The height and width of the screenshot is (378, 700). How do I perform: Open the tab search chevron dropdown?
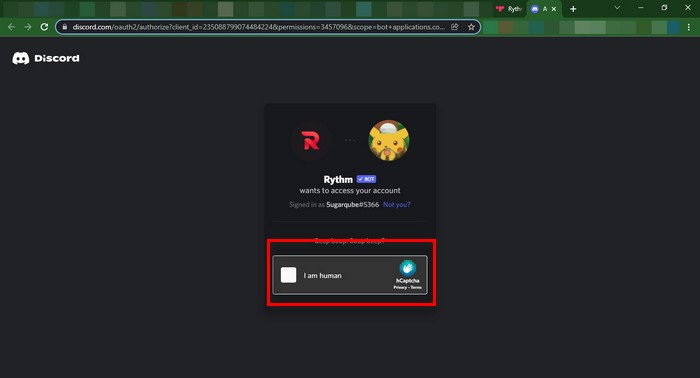click(617, 8)
